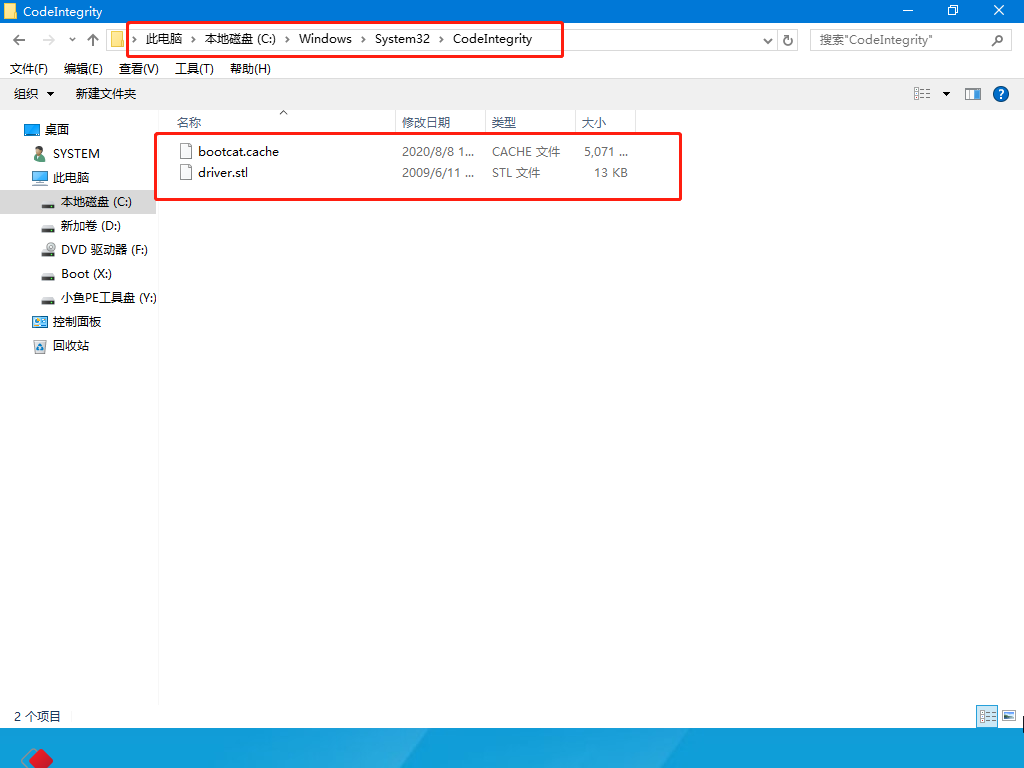The height and width of the screenshot is (768, 1024).
Task: Click the folder icon in address bar
Action: pos(117,40)
